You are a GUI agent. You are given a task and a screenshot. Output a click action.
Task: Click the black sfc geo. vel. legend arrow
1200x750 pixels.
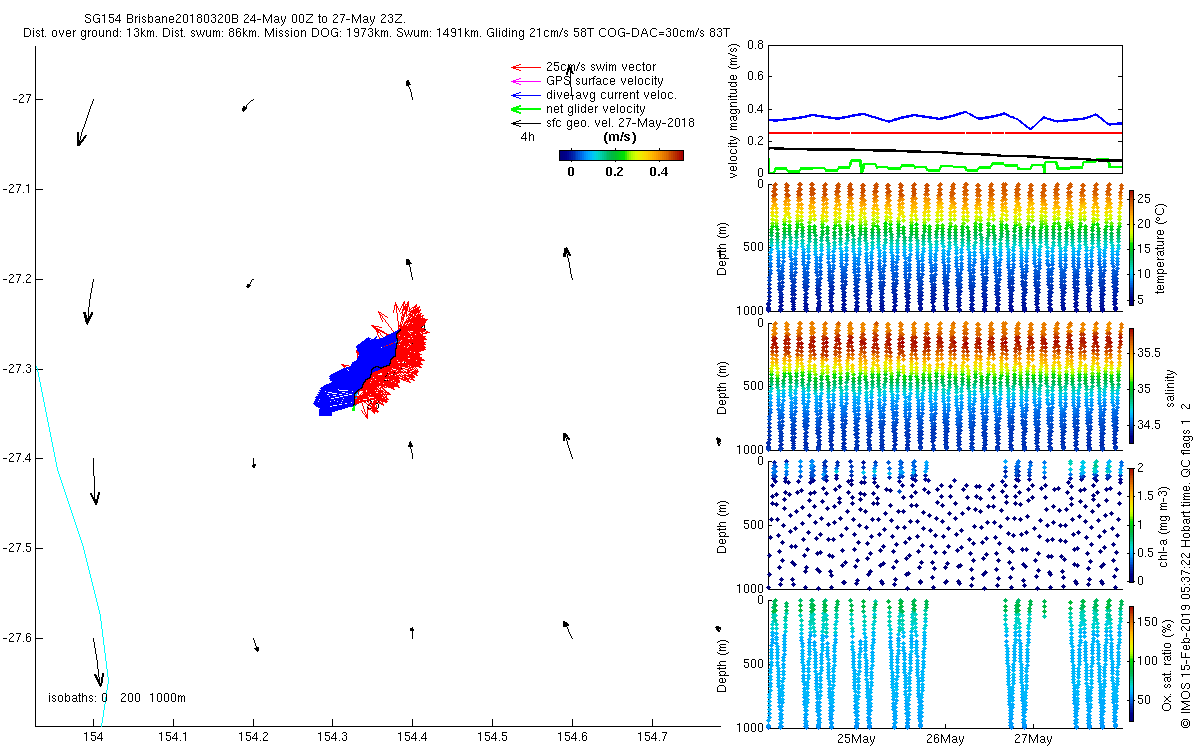pos(526,123)
